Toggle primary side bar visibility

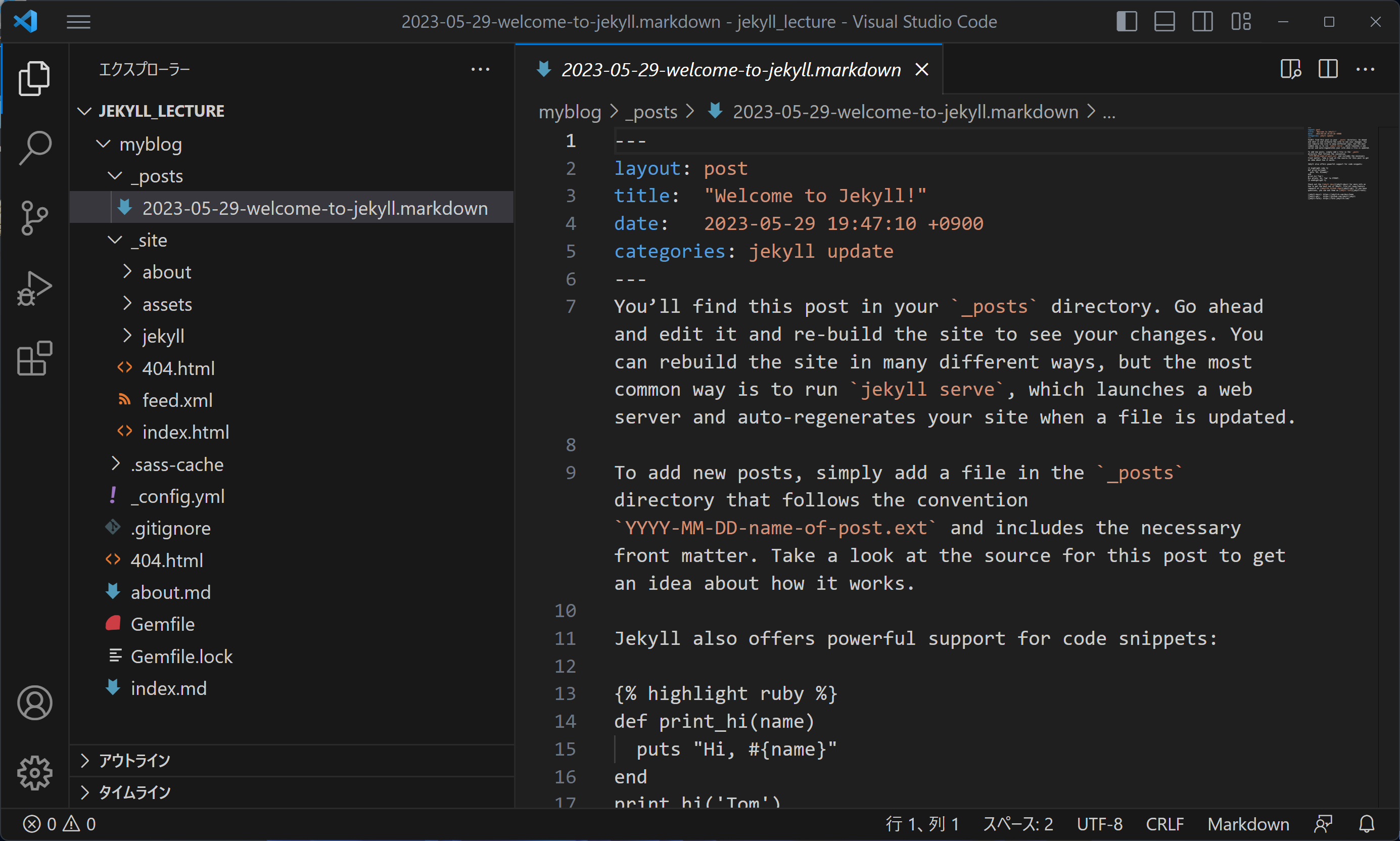tap(1127, 22)
